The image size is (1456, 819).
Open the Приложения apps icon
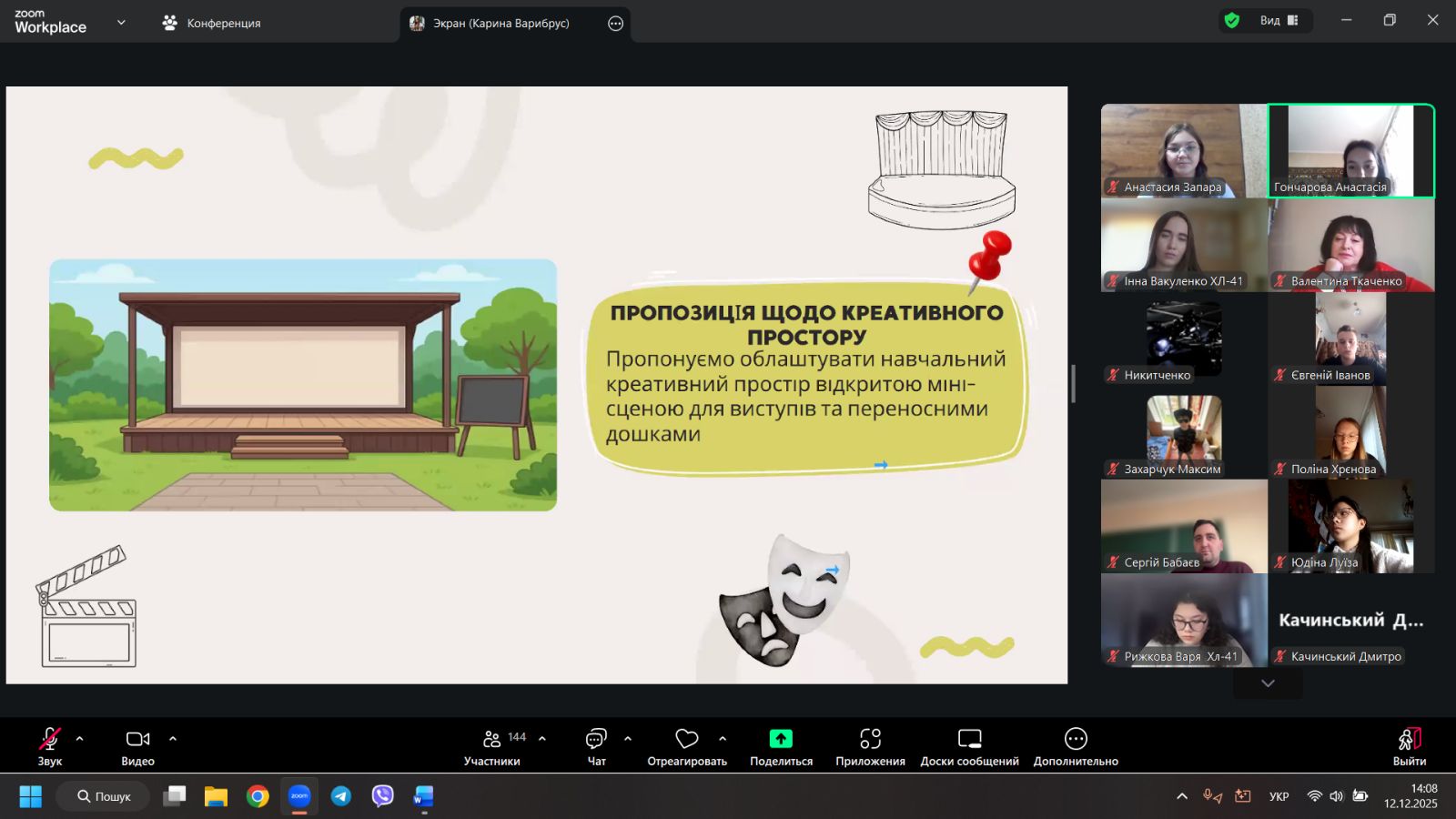(x=870, y=739)
